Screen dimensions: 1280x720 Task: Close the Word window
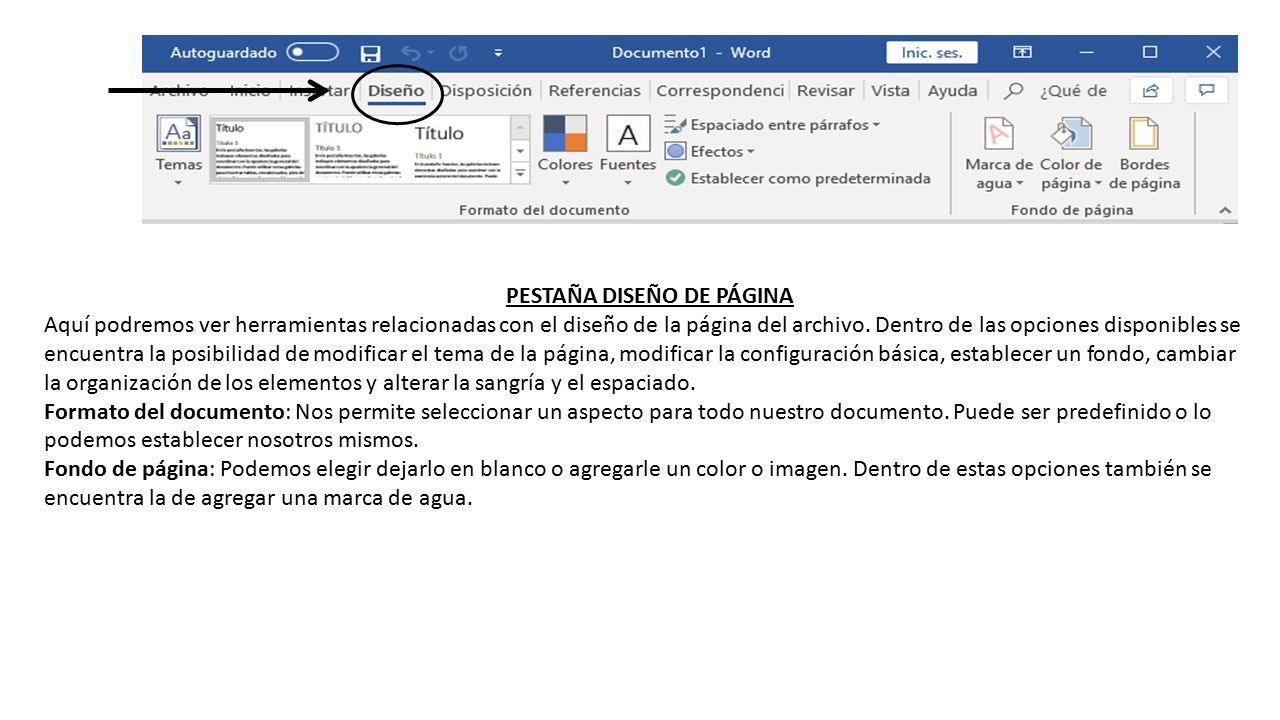coord(1213,52)
